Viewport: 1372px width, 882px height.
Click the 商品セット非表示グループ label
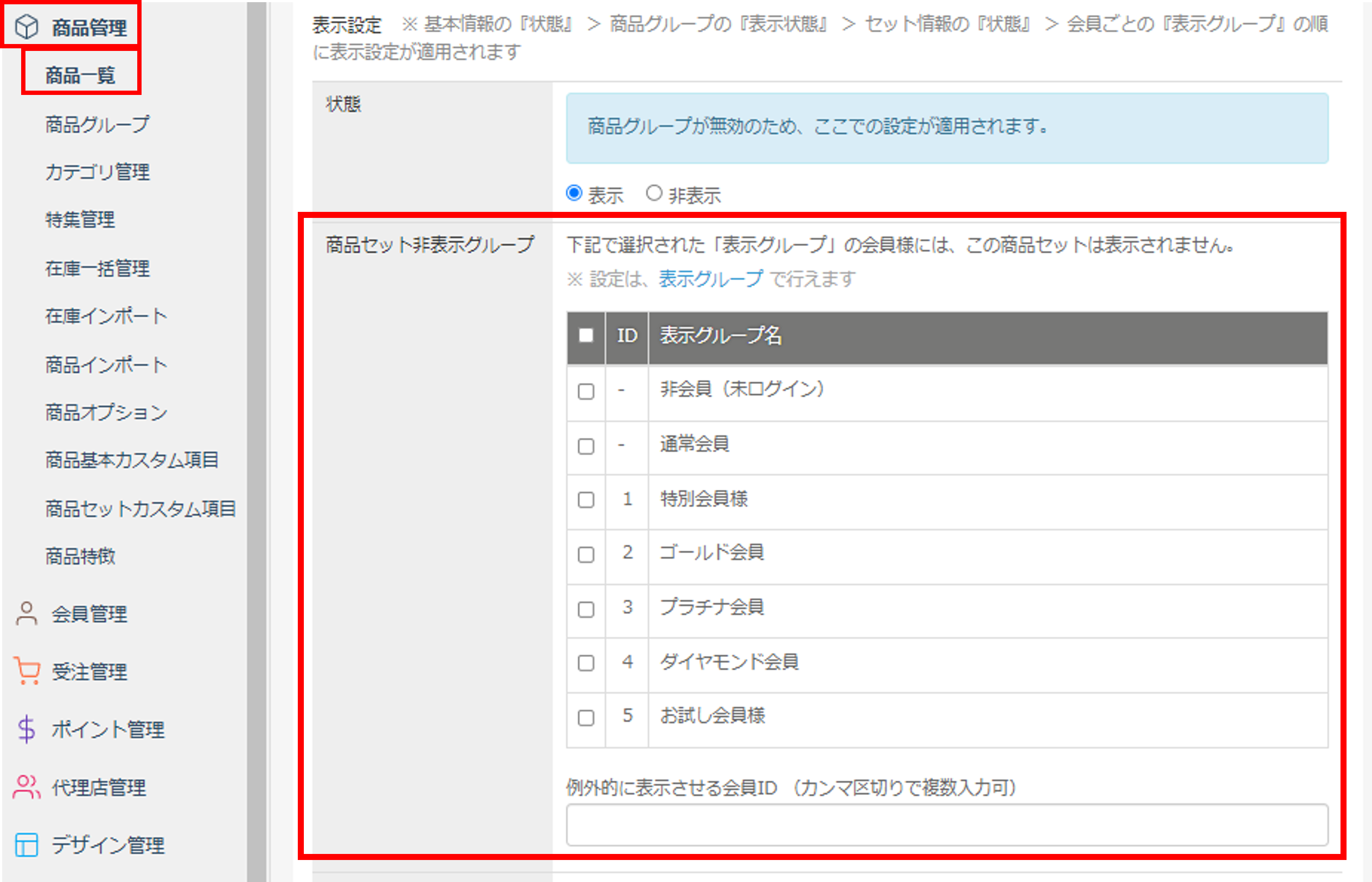[430, 245]
